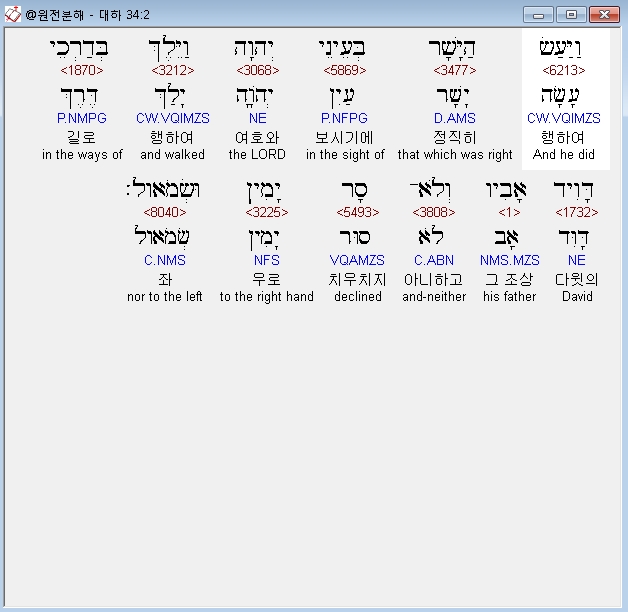
Task: Maximize the 원전분해 window
Action: [x=572, y=15]
